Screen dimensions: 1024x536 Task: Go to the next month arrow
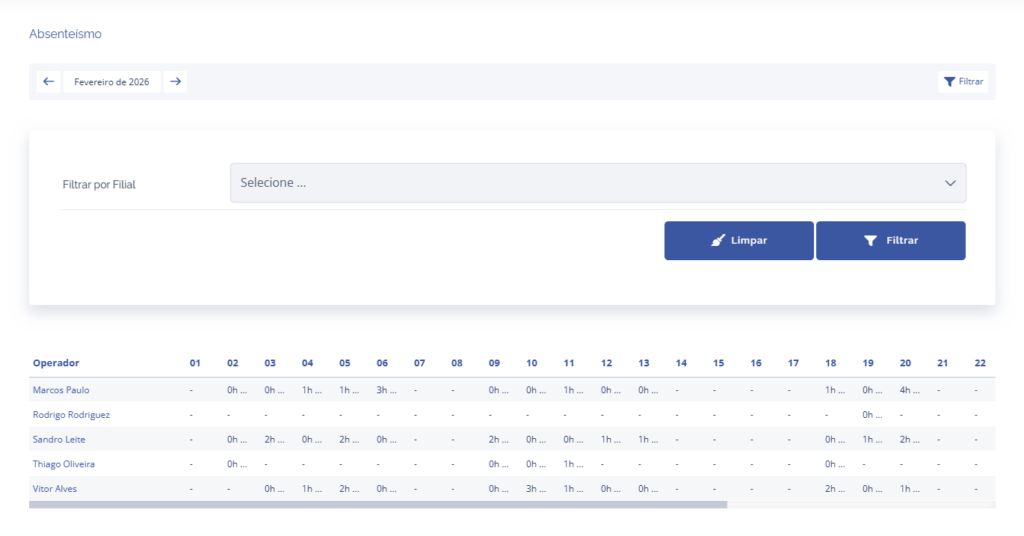coord(175,82)
